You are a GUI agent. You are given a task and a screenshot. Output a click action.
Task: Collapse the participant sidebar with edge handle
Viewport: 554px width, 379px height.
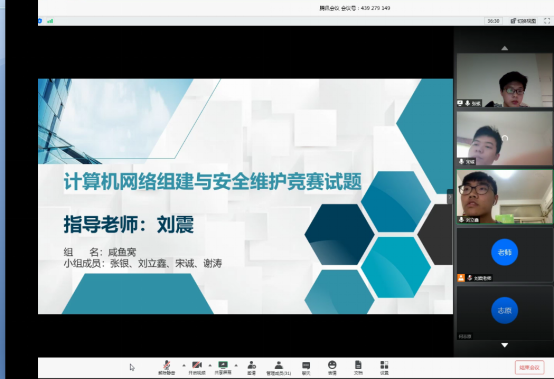click(x=450, y=197)
